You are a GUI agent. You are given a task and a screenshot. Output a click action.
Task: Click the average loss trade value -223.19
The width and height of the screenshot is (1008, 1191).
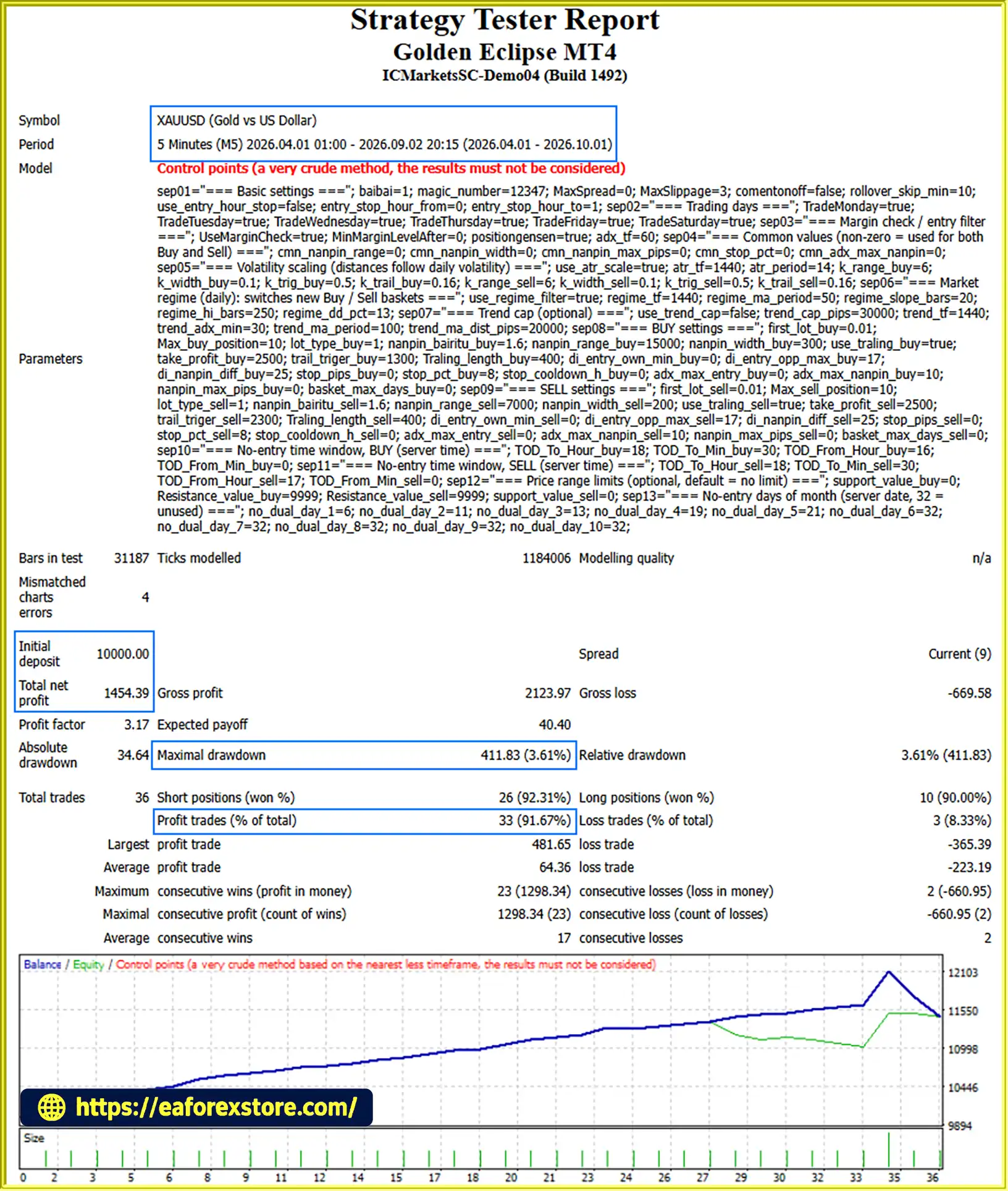coord(970,868)
